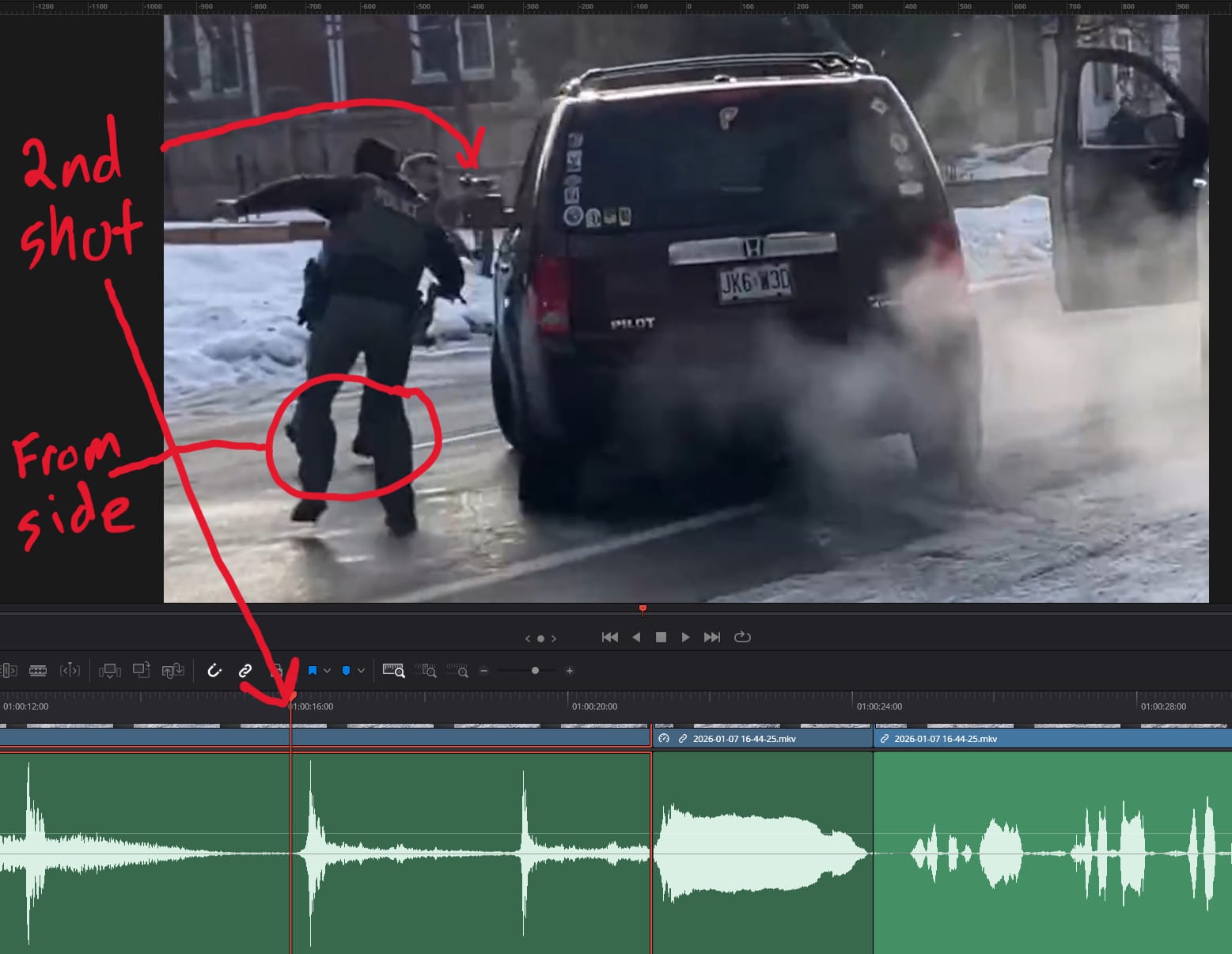This screenshot has height=954, width=1232.
Task: Open the flag color dropdown arrow
Action: 327,671
